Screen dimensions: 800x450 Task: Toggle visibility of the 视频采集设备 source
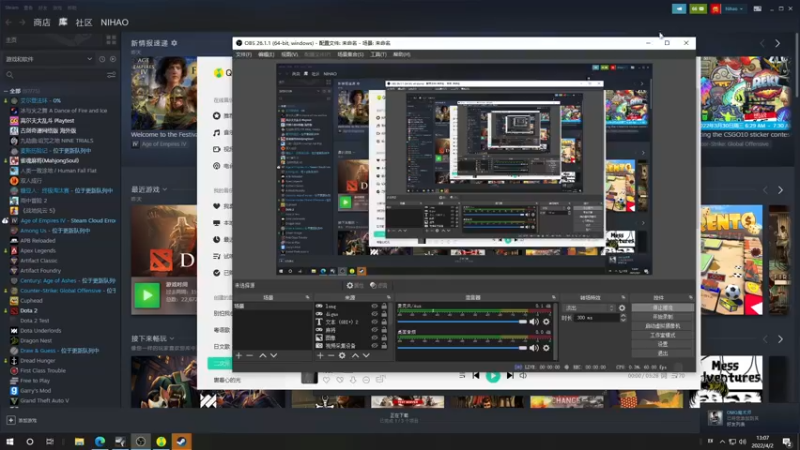point(374,345)
